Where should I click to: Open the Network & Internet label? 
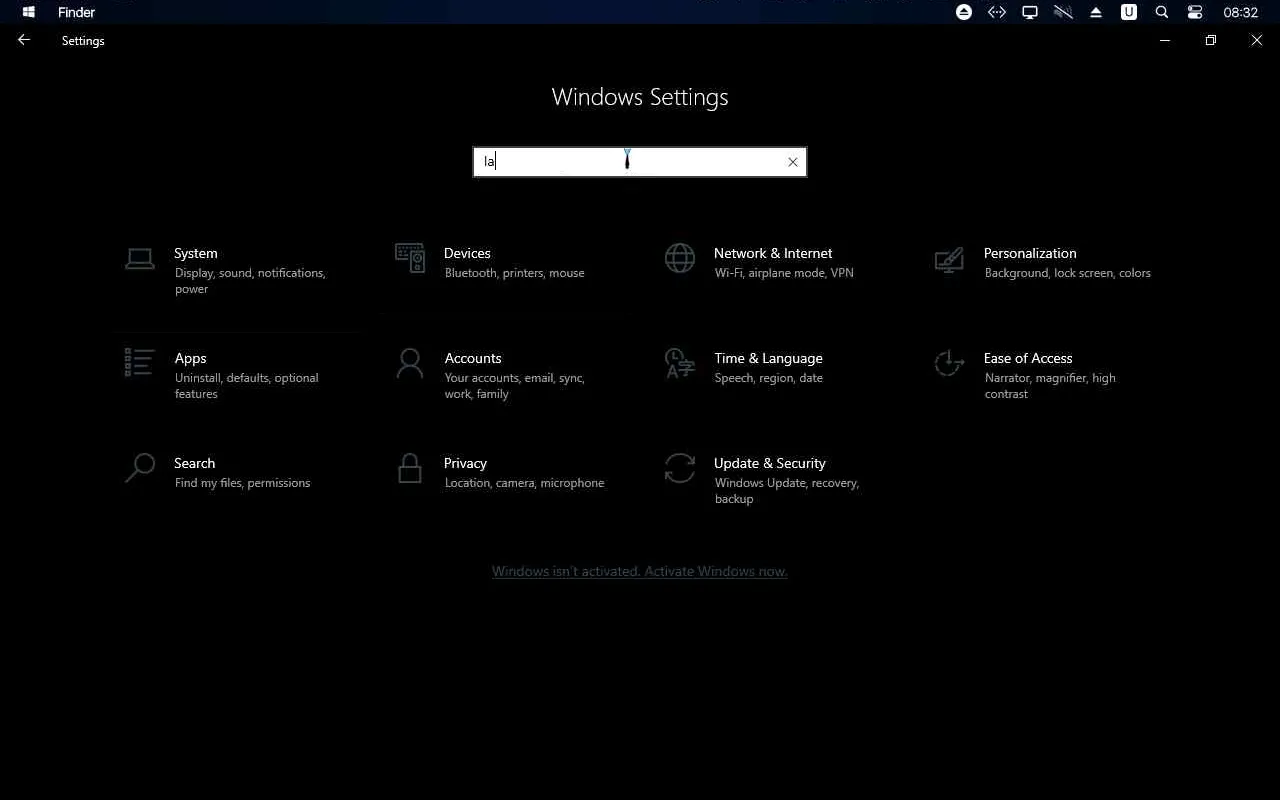773,253
